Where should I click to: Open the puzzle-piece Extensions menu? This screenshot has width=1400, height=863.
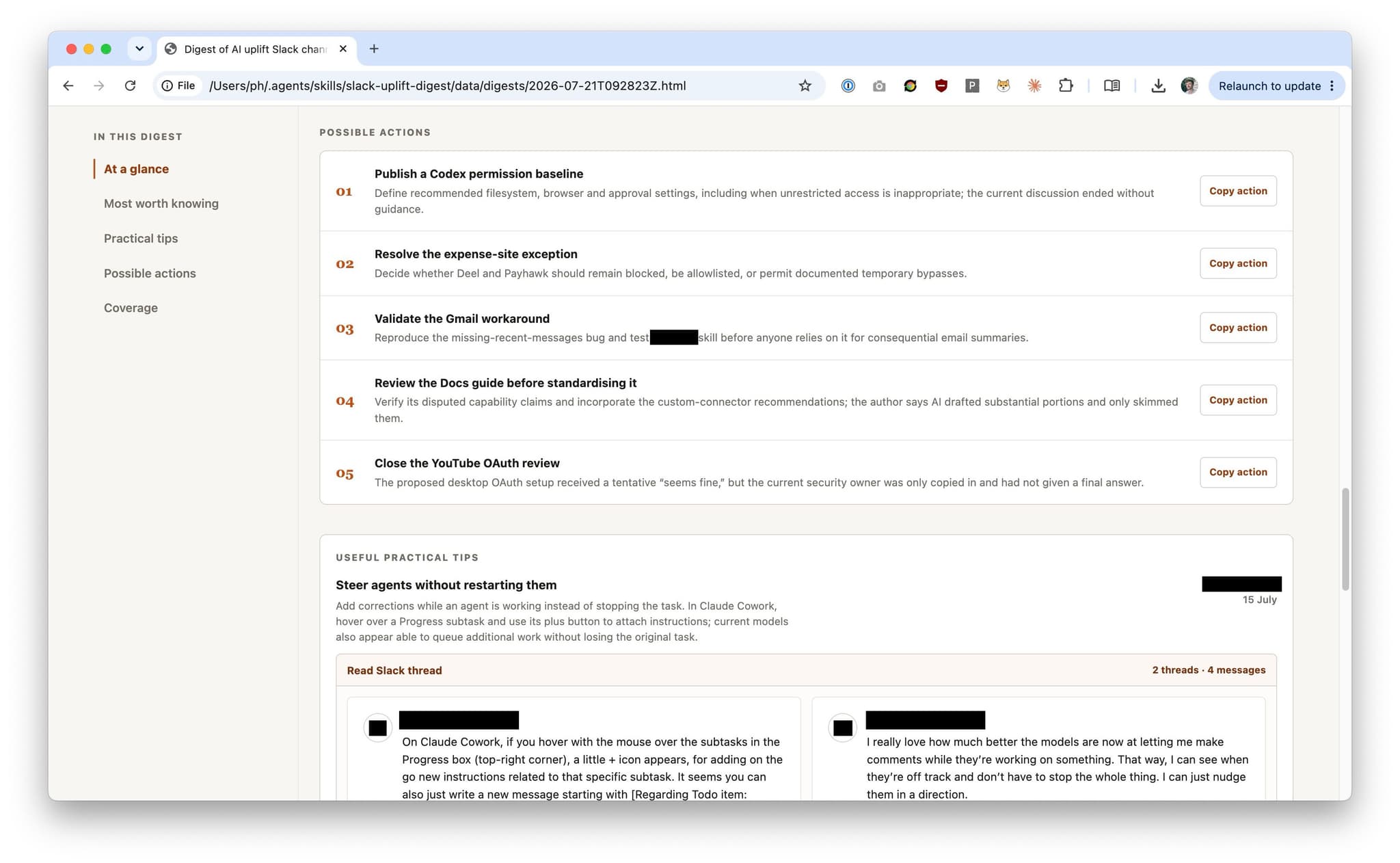[x=1066, y=85]
